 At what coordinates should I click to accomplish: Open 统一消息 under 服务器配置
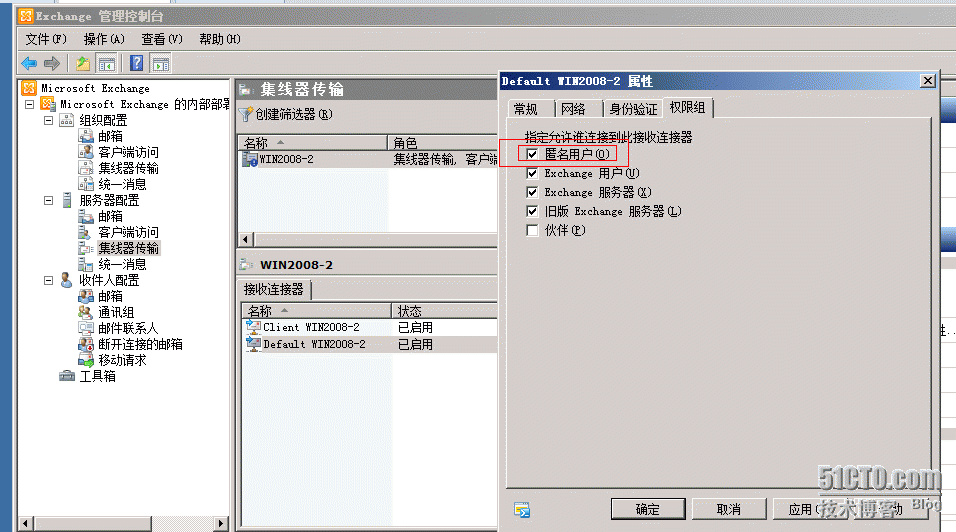122,264
